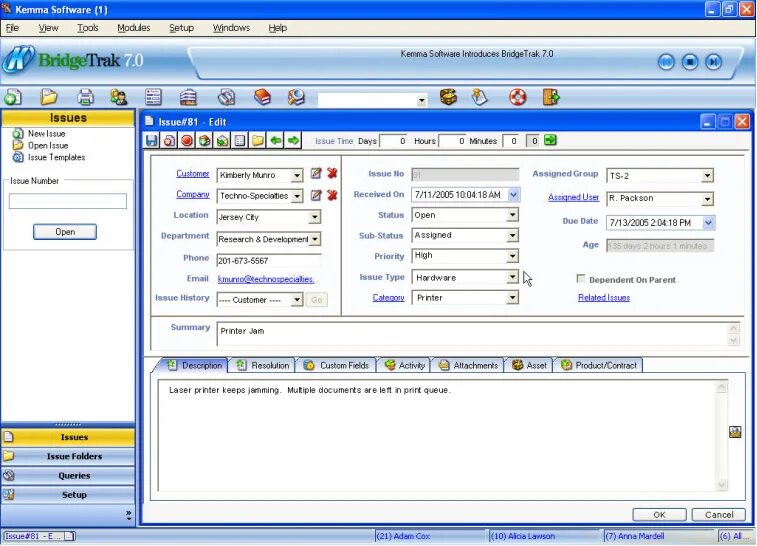Screen dimensions: 757x546
Task: Open the Assigned User dropdown showing R. Packson
Action: point(707,198)
